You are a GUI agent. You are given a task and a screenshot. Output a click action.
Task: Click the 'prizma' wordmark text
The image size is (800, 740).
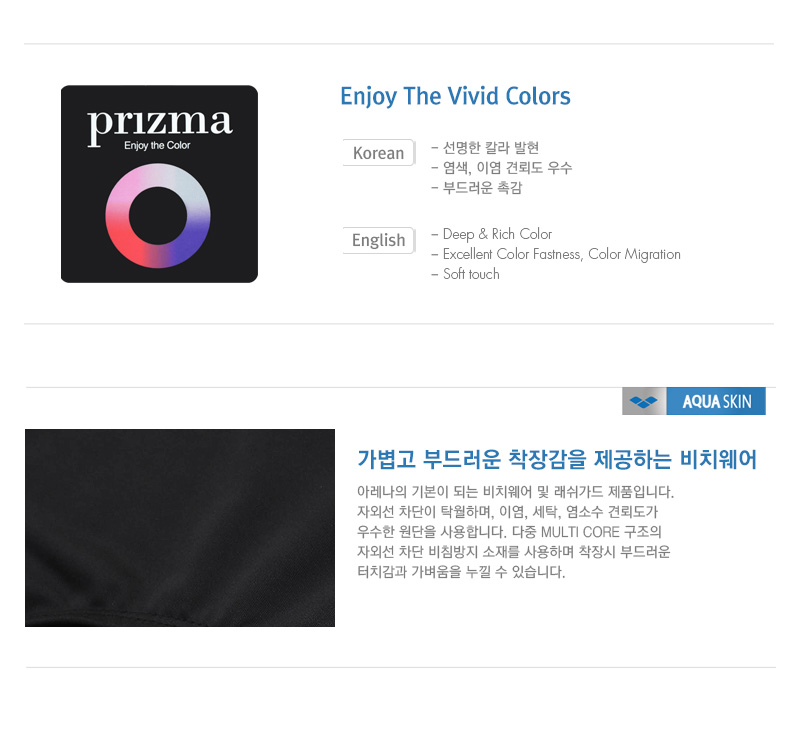tap(160, 125)
